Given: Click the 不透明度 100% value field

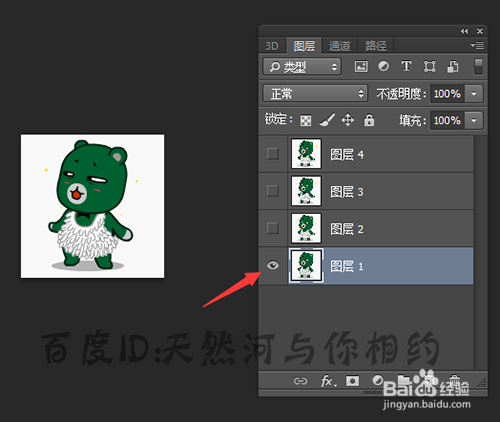Looking at the screenshot, I should 447,94.
